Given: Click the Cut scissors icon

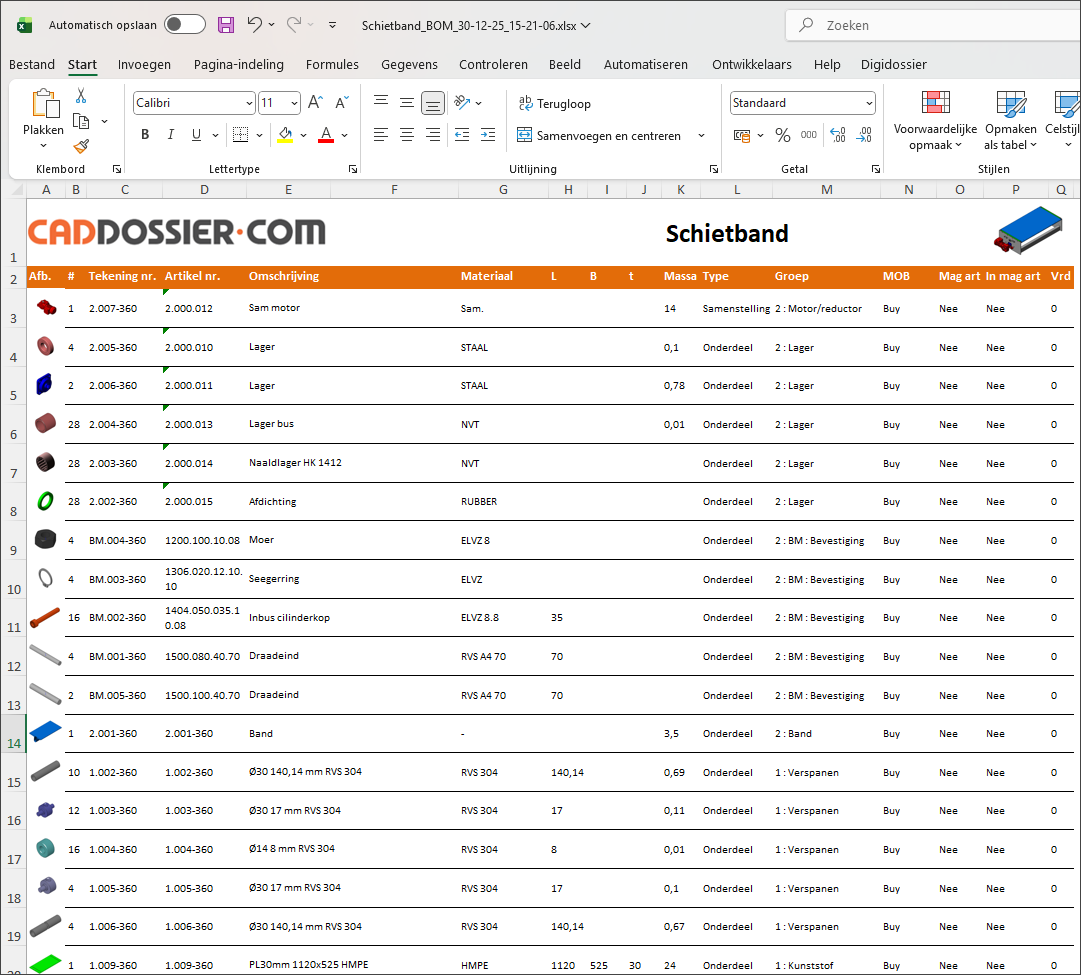Looking at the screenshot, I should pyautogui.click(x=81, y=96).
